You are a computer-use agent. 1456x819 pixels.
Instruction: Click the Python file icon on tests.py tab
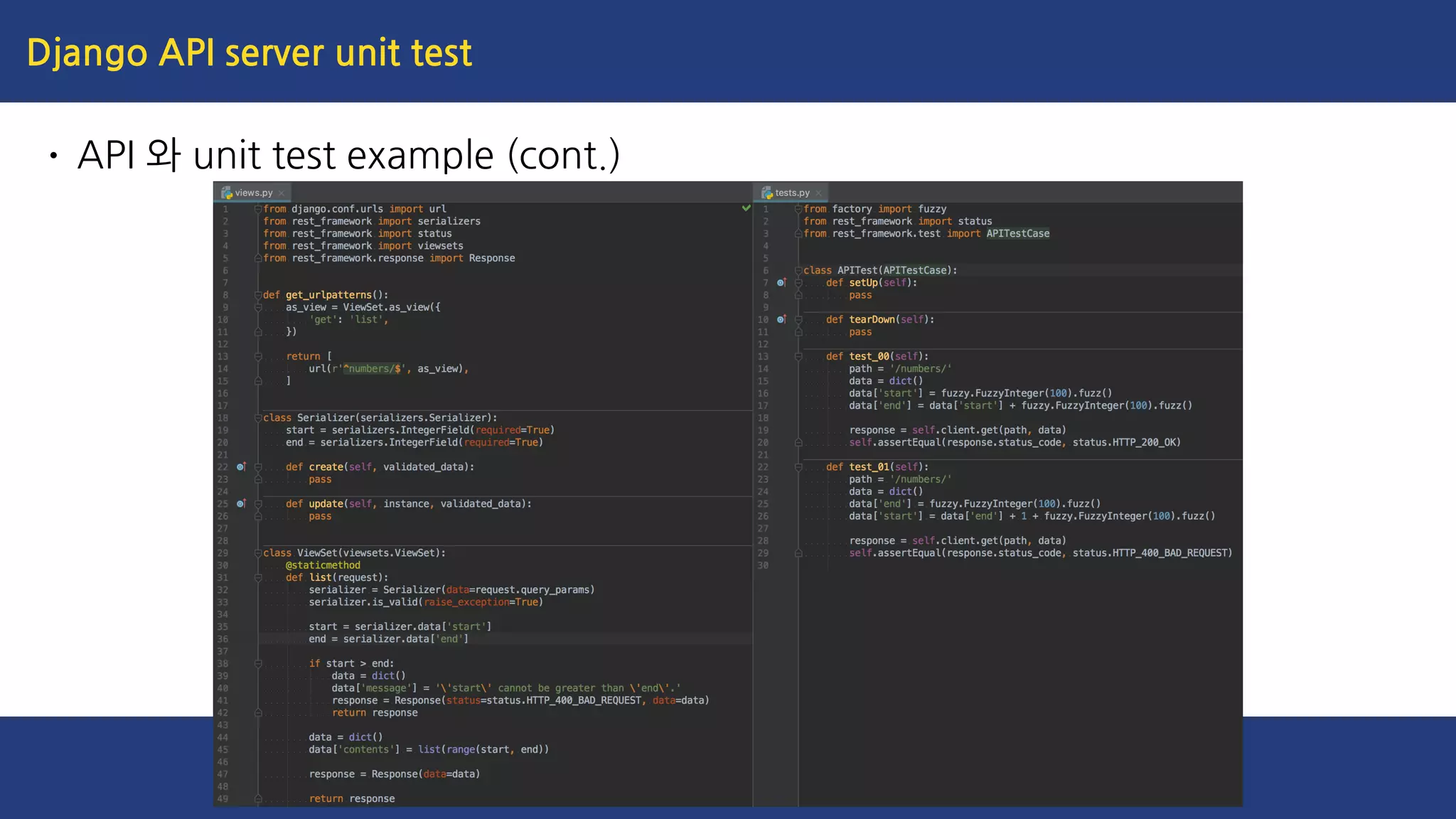click(x=766, y=193)
